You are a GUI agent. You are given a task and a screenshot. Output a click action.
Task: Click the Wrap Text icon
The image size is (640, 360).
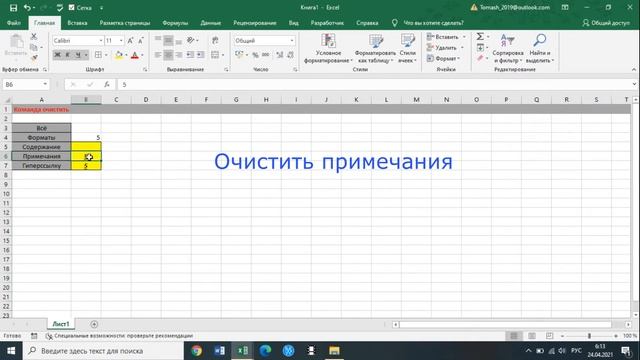coord(215,40)
